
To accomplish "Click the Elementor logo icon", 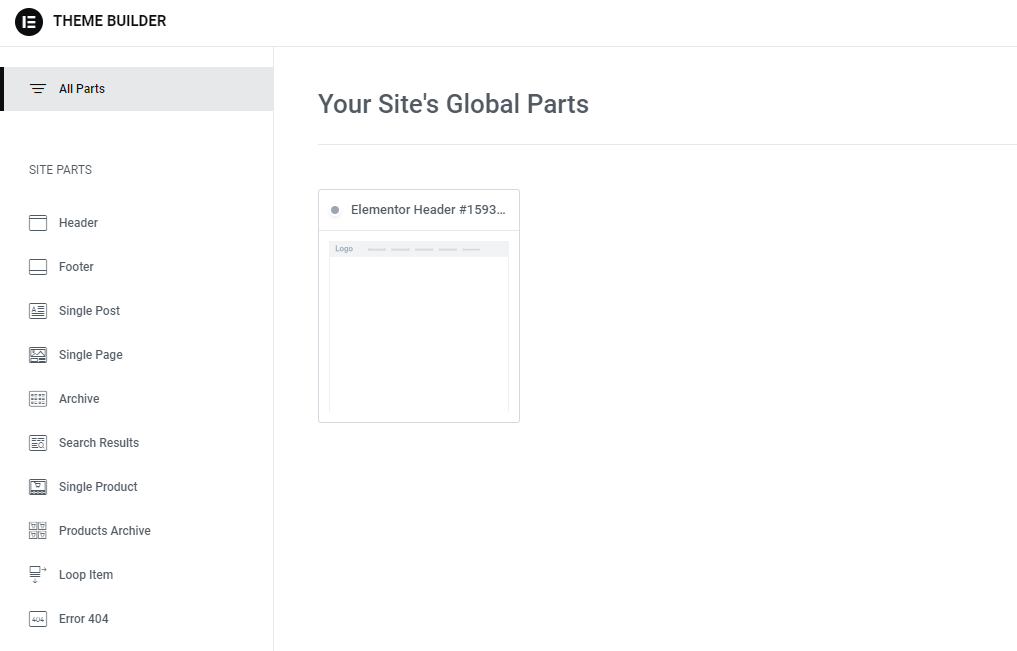I will [x=29, y=21].
